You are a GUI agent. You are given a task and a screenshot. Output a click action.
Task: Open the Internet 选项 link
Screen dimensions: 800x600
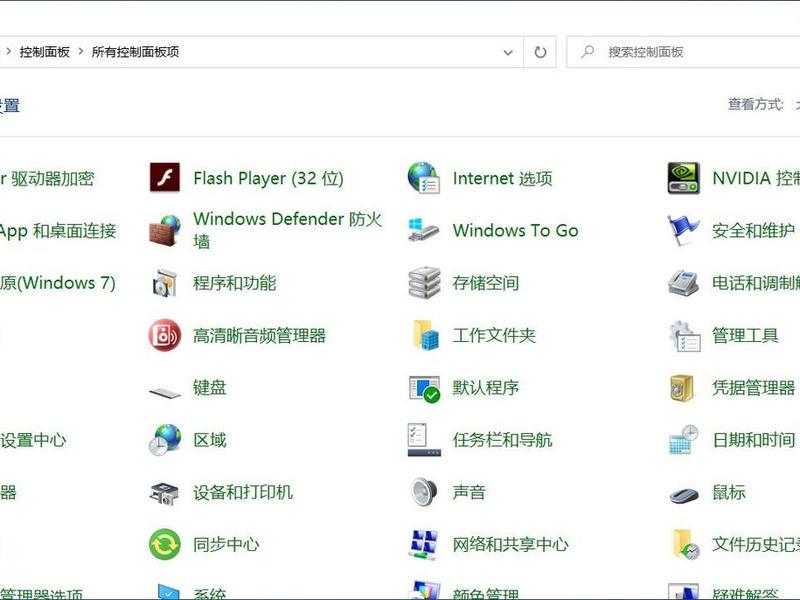click(x=502, y=178)
